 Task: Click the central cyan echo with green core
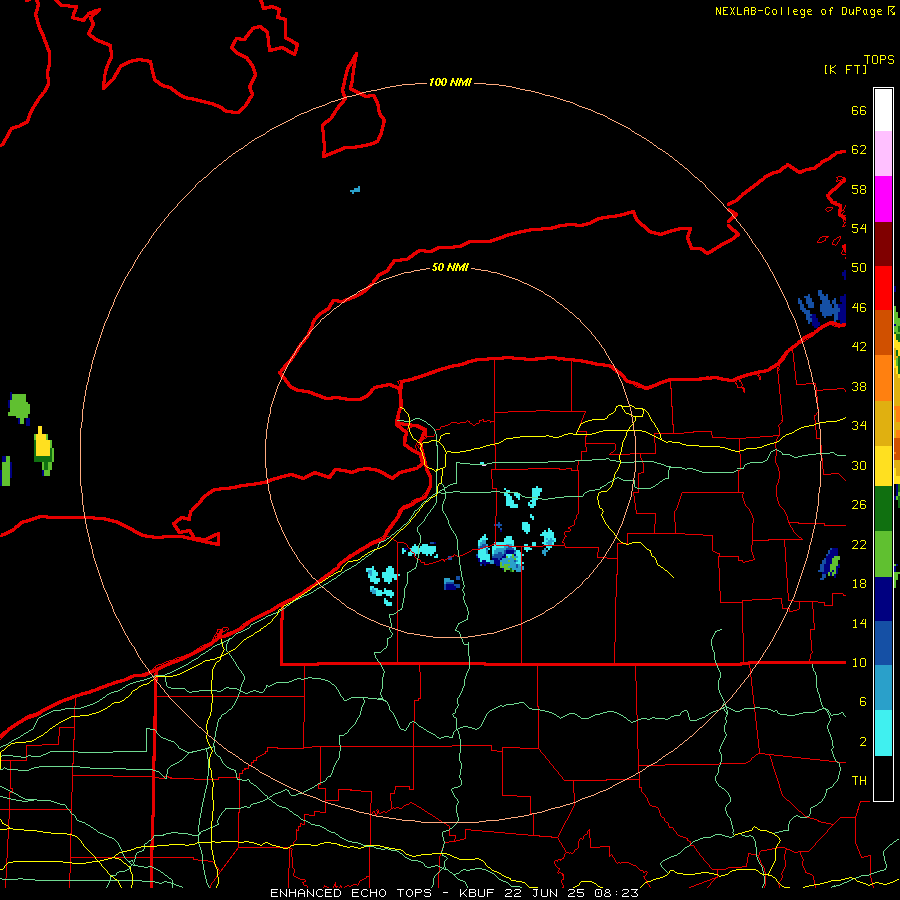(x=501, y=554)
